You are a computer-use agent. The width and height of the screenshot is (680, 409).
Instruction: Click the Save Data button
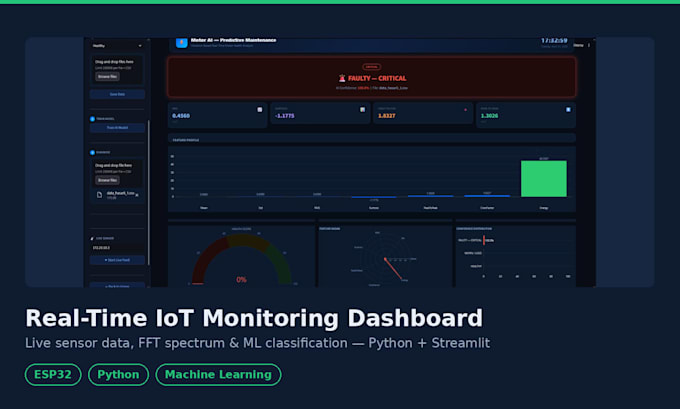[x=117, y=94]
